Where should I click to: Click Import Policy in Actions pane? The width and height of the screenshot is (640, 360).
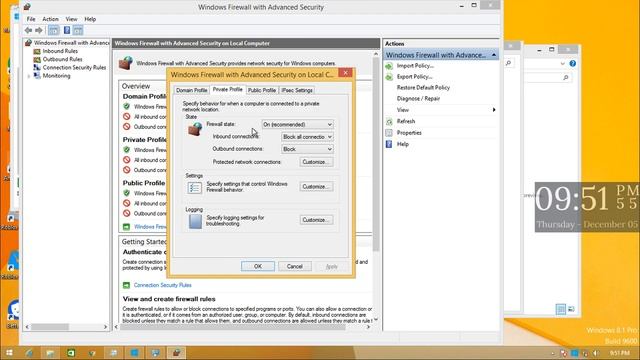[415, 66]
